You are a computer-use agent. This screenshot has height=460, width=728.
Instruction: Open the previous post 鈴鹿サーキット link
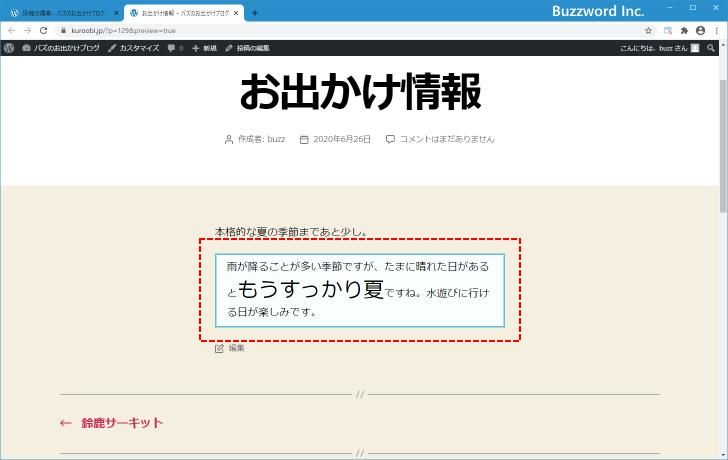(x=121, y=423)
